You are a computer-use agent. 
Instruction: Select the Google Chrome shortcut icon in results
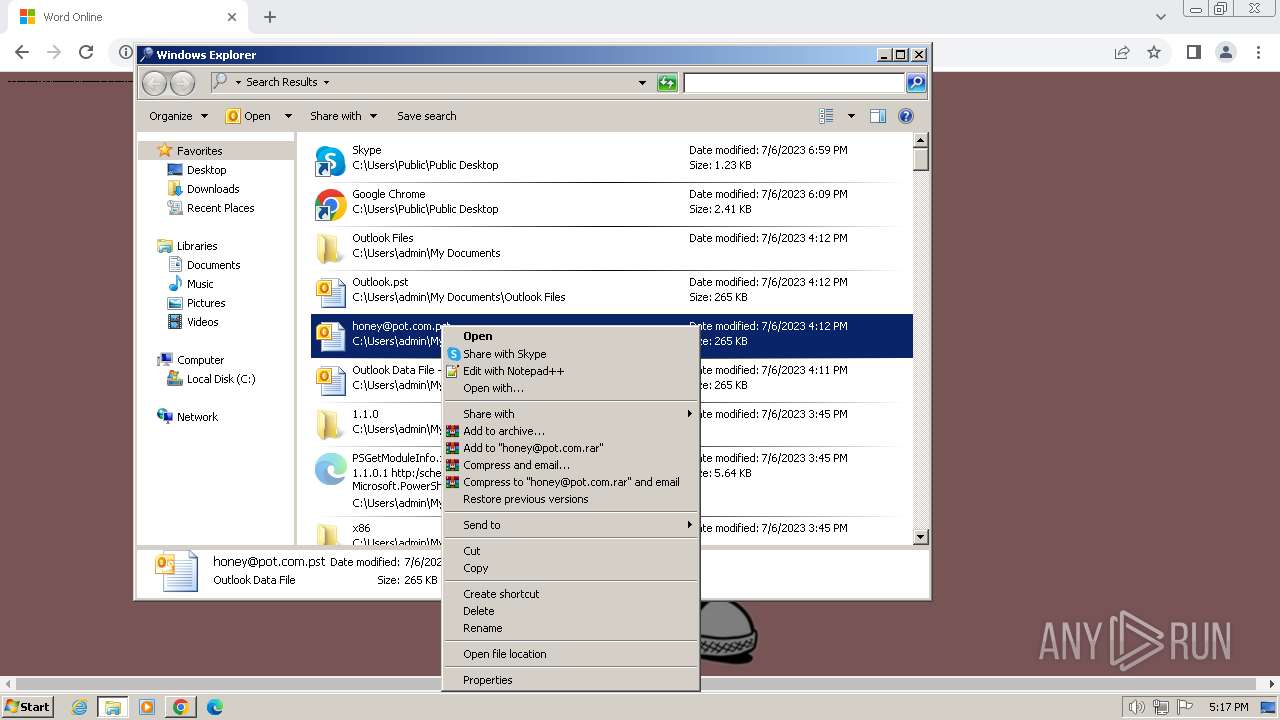point(331,205)
